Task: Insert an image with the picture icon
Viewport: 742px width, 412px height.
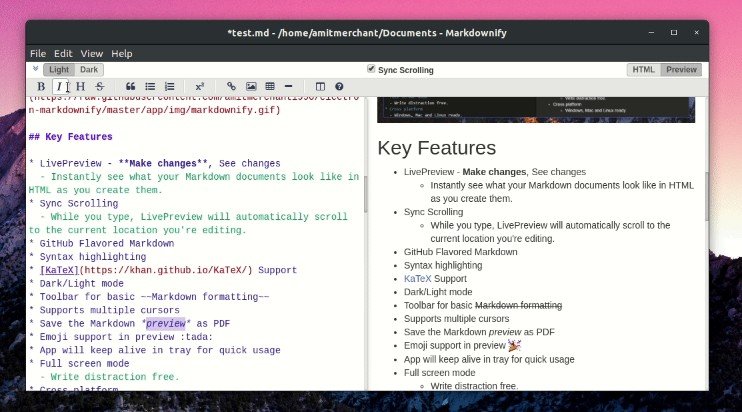Action: 251,87
